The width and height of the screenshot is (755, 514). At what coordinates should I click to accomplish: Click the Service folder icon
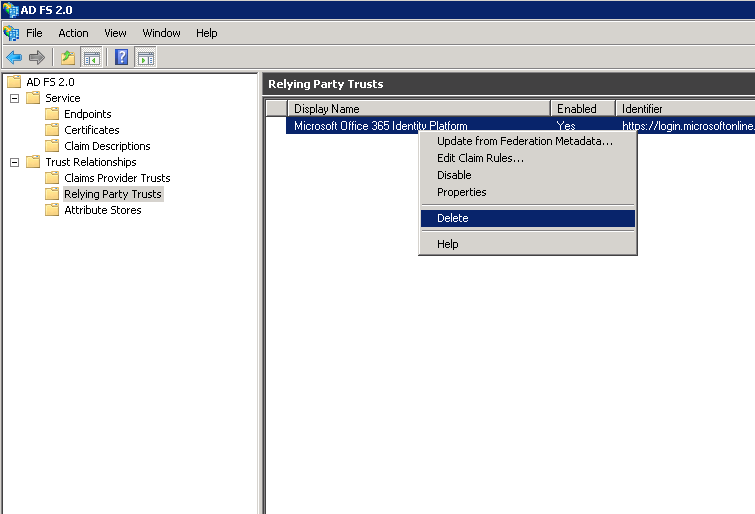coord(33,98)
